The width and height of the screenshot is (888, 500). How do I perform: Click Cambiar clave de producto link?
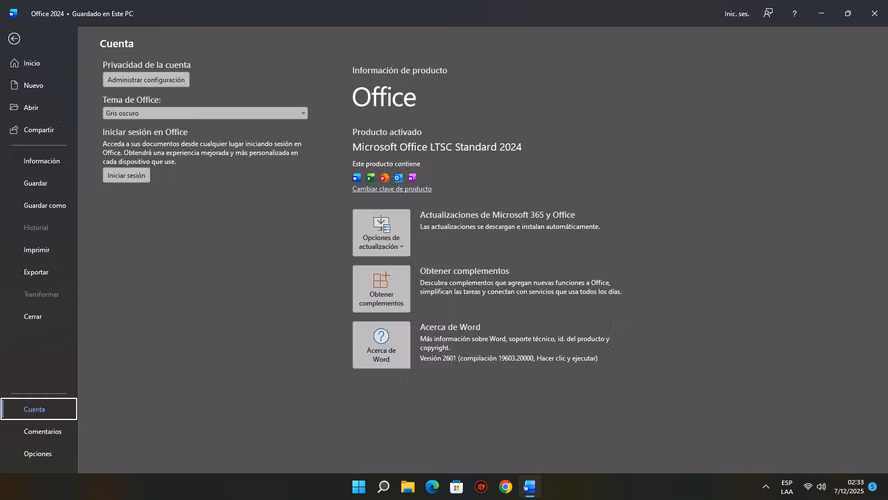(x=392, y=189)
